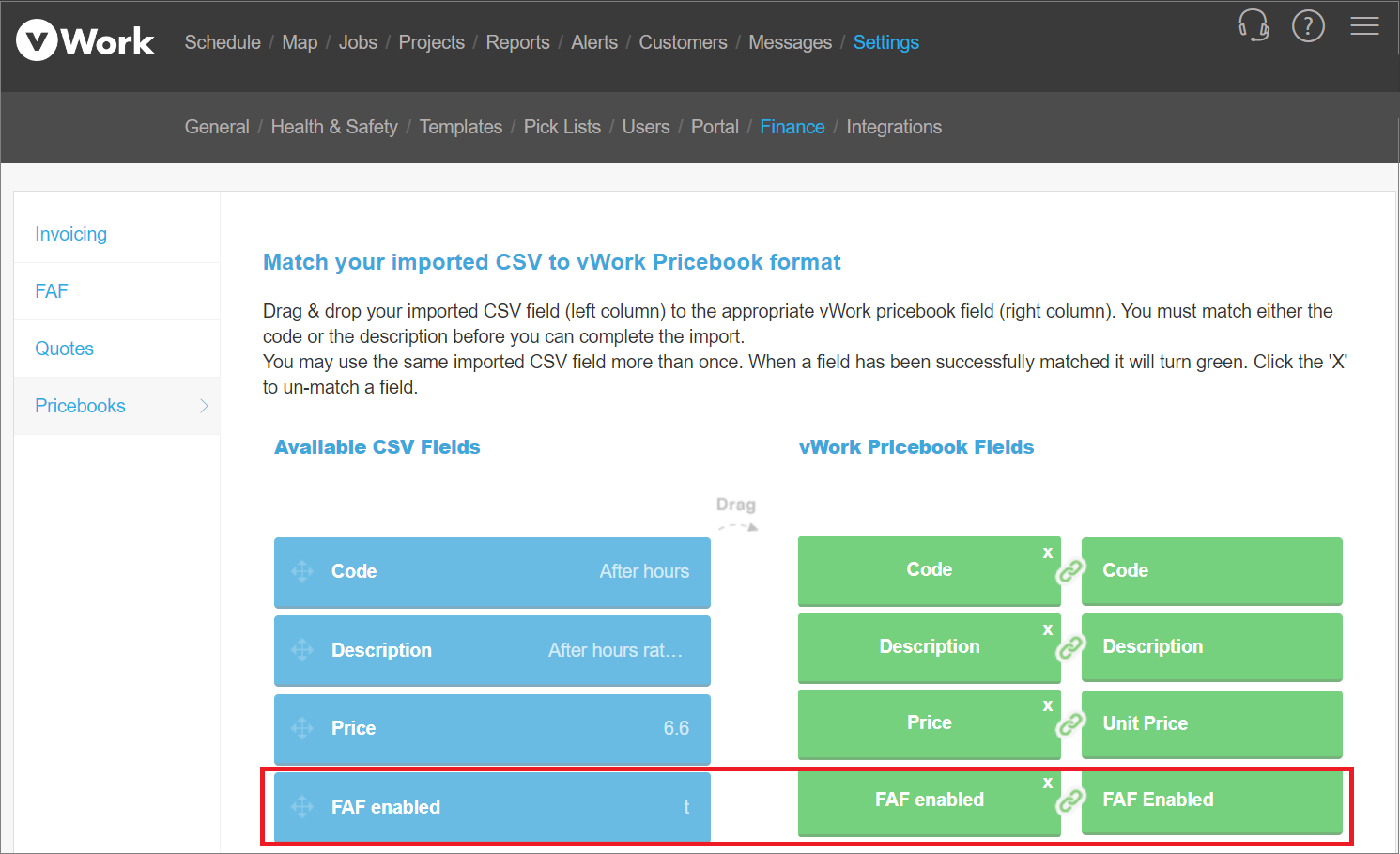Click the matched Description green block
The image size is (1400, 854).
tap(929, 647)
